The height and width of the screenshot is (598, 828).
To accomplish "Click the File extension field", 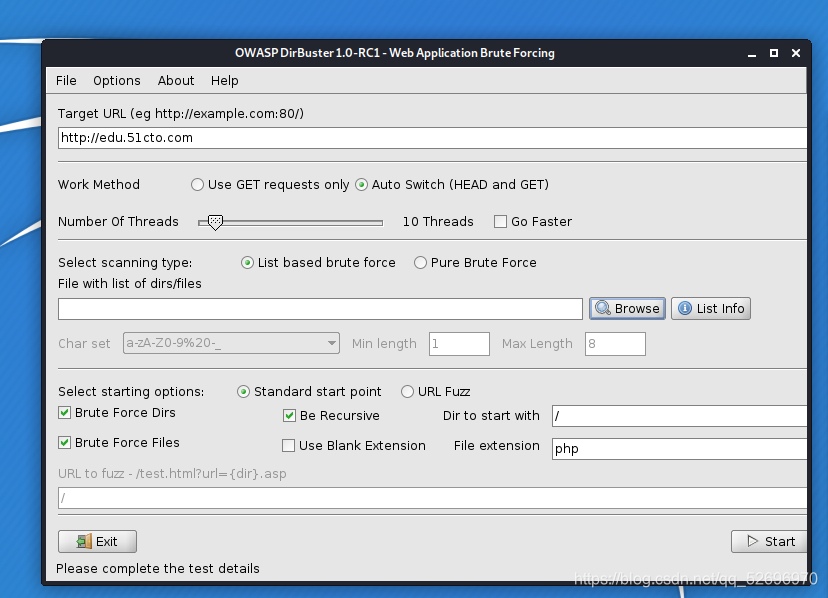I will pyautogui.click(x=679, y=448).
